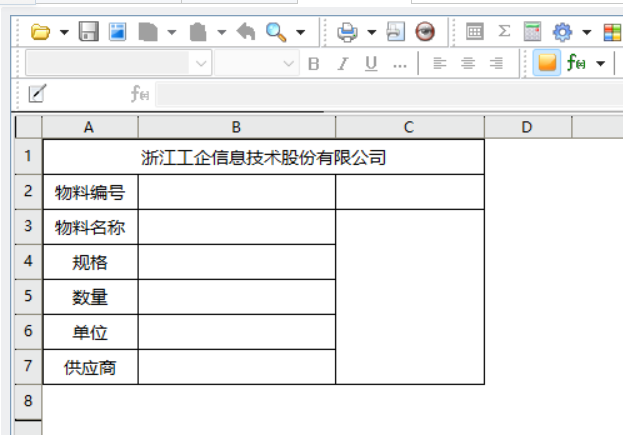Image resolution: width=623 pixels, height=435 pixels.
Task: Open the font size combo box
Action: click(x=257, y=63)
